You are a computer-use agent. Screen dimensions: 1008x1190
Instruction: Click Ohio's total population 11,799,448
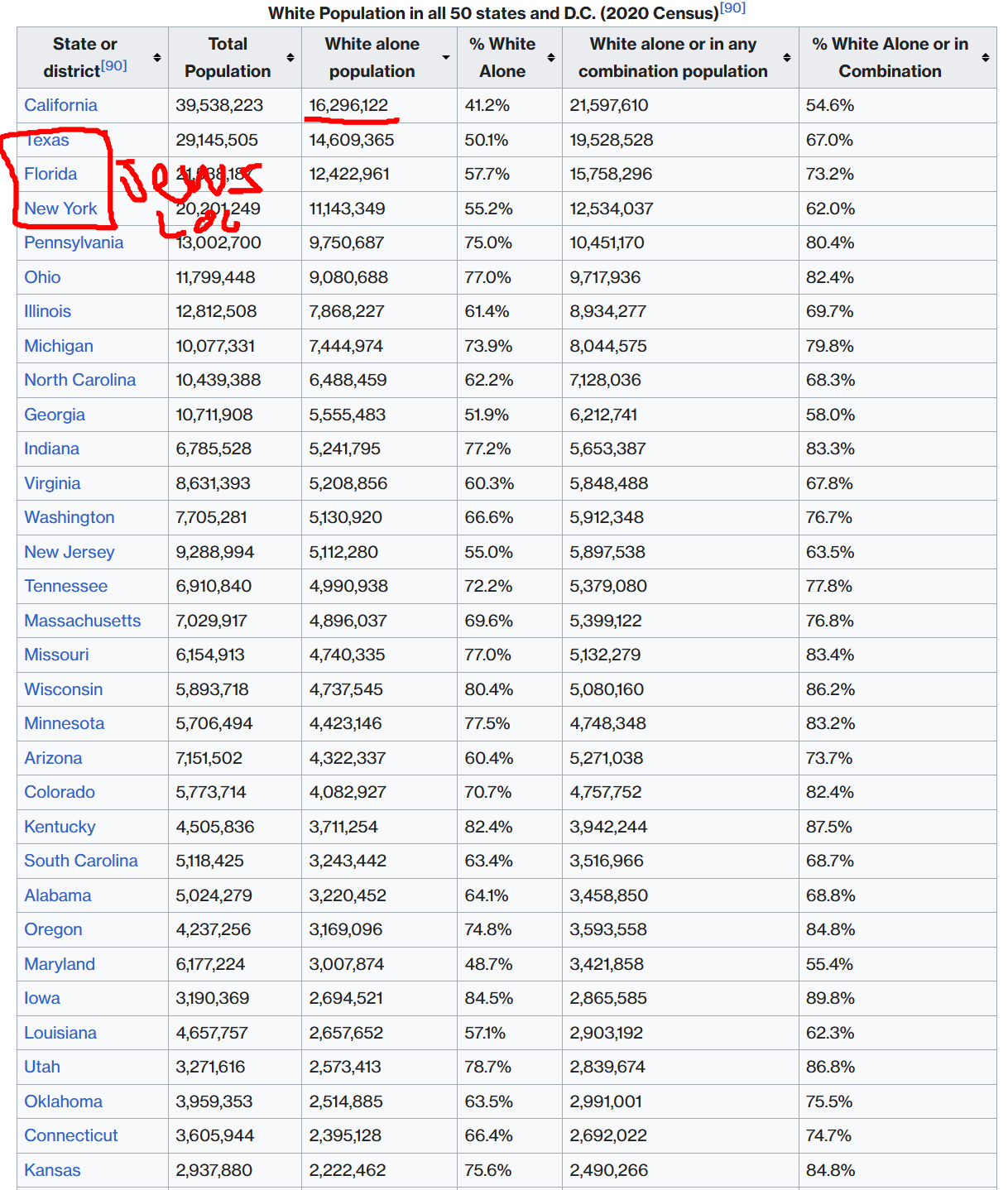(215, 277)
